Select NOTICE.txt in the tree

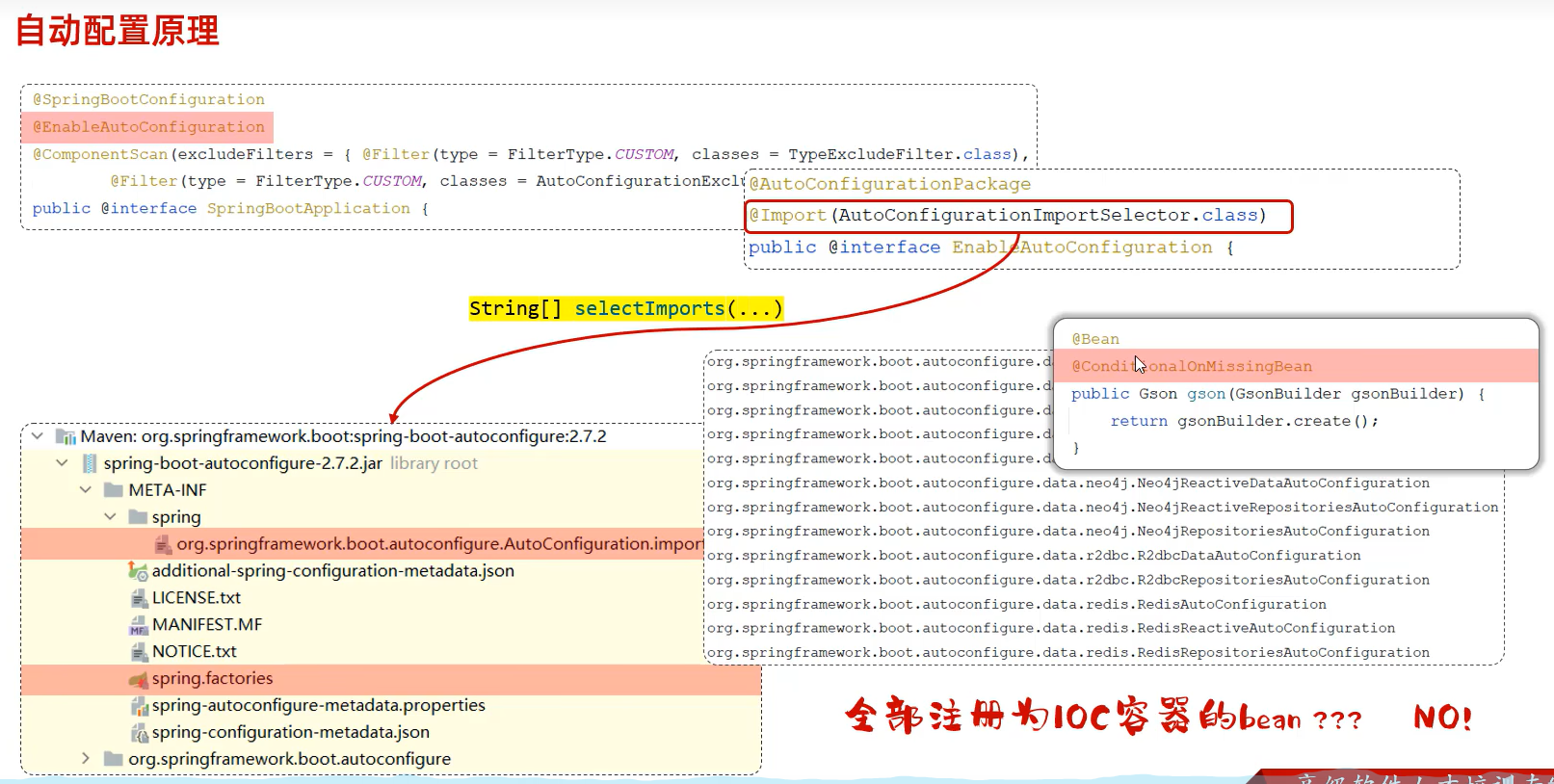pyautogui.click(x=194, y=652)
